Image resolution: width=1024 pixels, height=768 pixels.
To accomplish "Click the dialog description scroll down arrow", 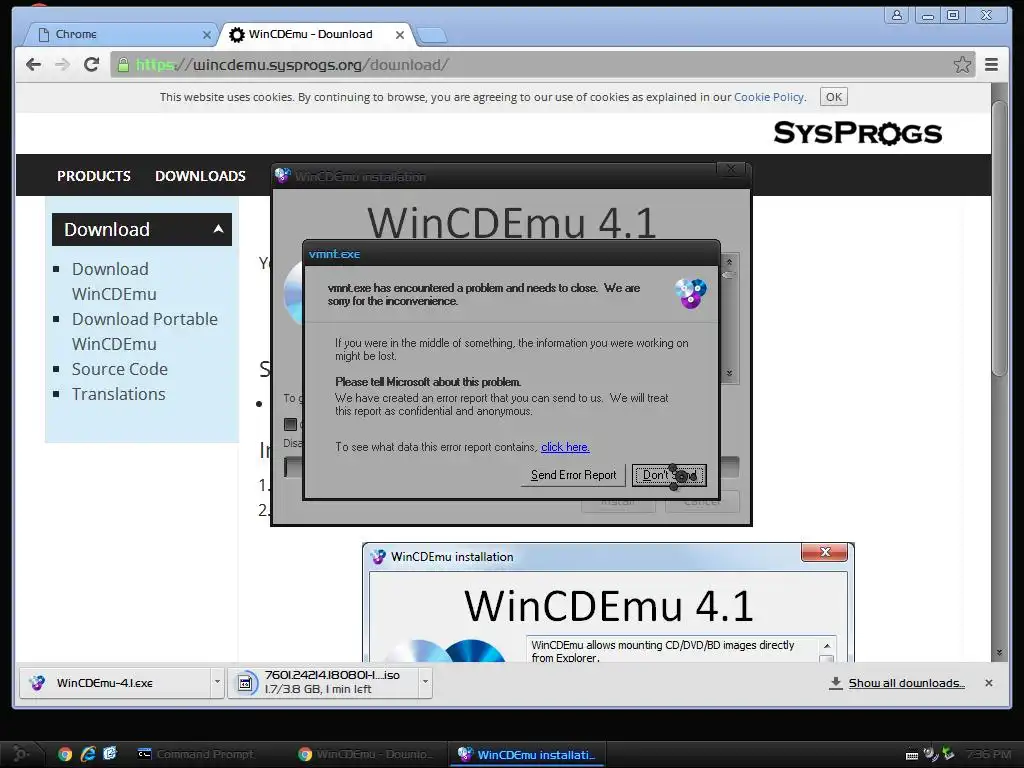I will (x=729, y=374).
